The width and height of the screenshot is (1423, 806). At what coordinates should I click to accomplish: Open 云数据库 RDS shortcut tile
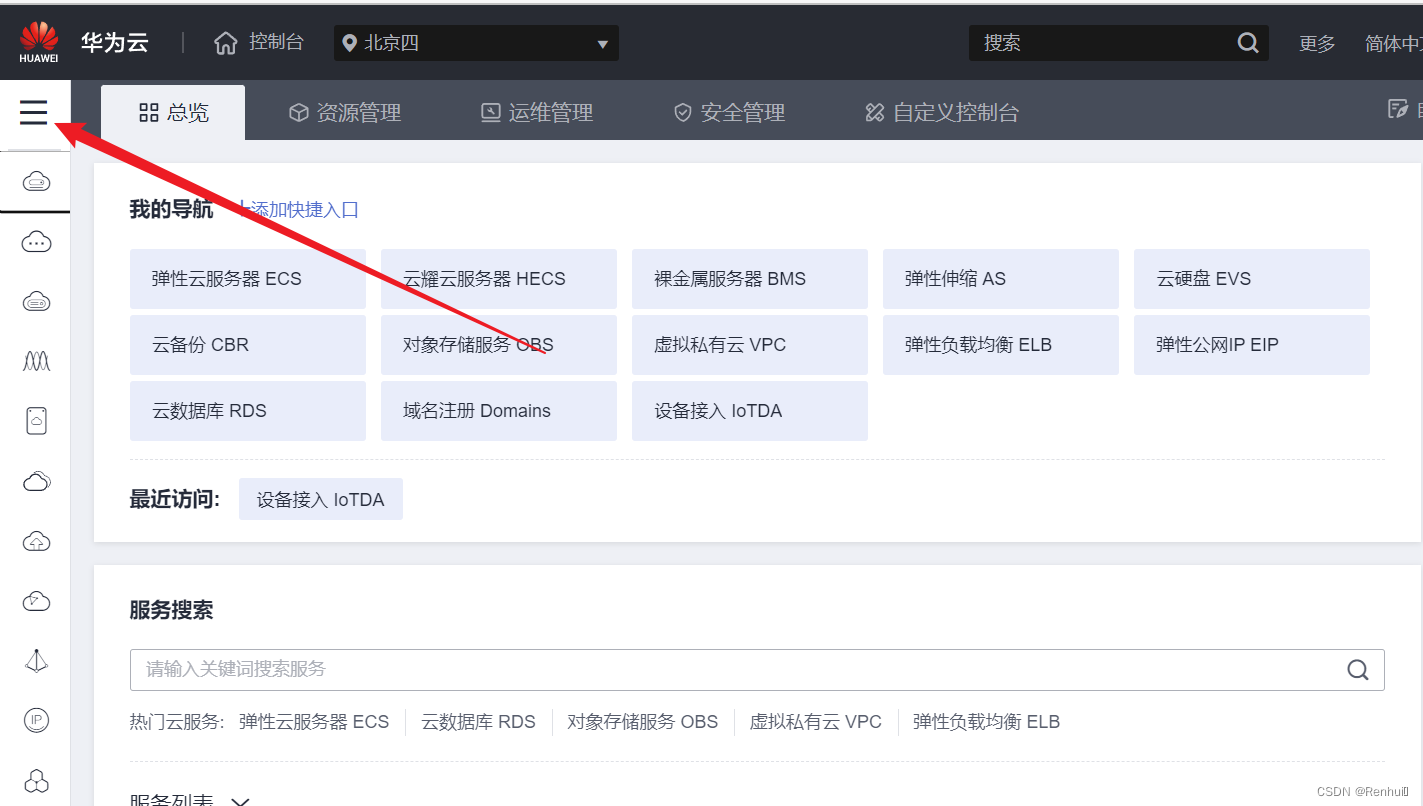[248, 411]
